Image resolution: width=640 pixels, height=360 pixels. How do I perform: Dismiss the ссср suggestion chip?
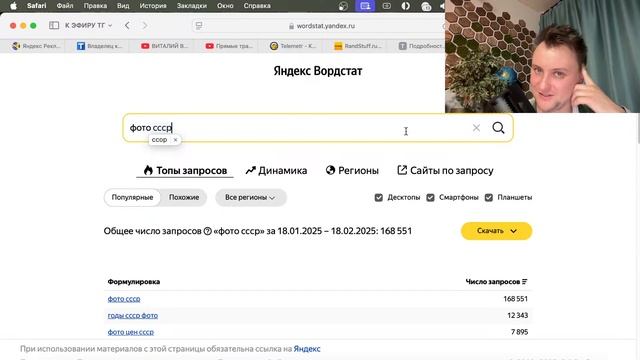point(176,140)
